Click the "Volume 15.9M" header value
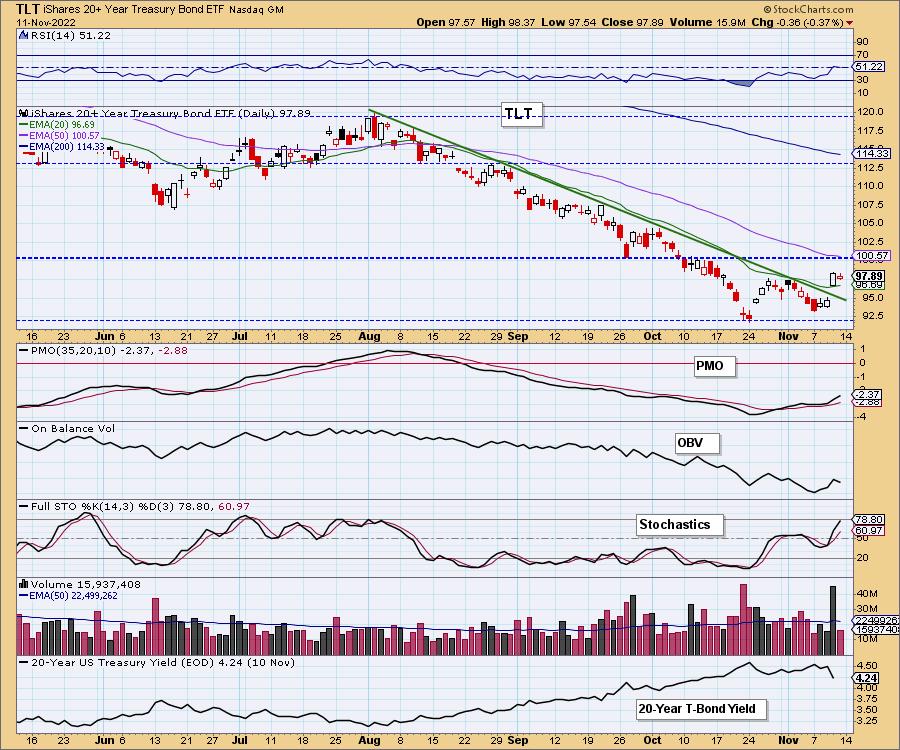Image resolution: width=900 pixels, height=750 pixels. pyautogui.click(x=707, y=22)
